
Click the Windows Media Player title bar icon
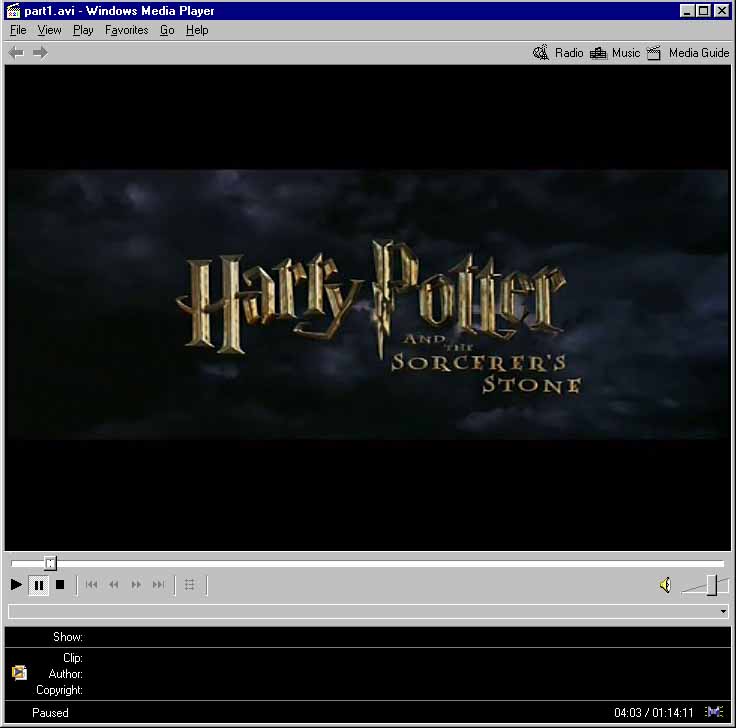point(13,10)
